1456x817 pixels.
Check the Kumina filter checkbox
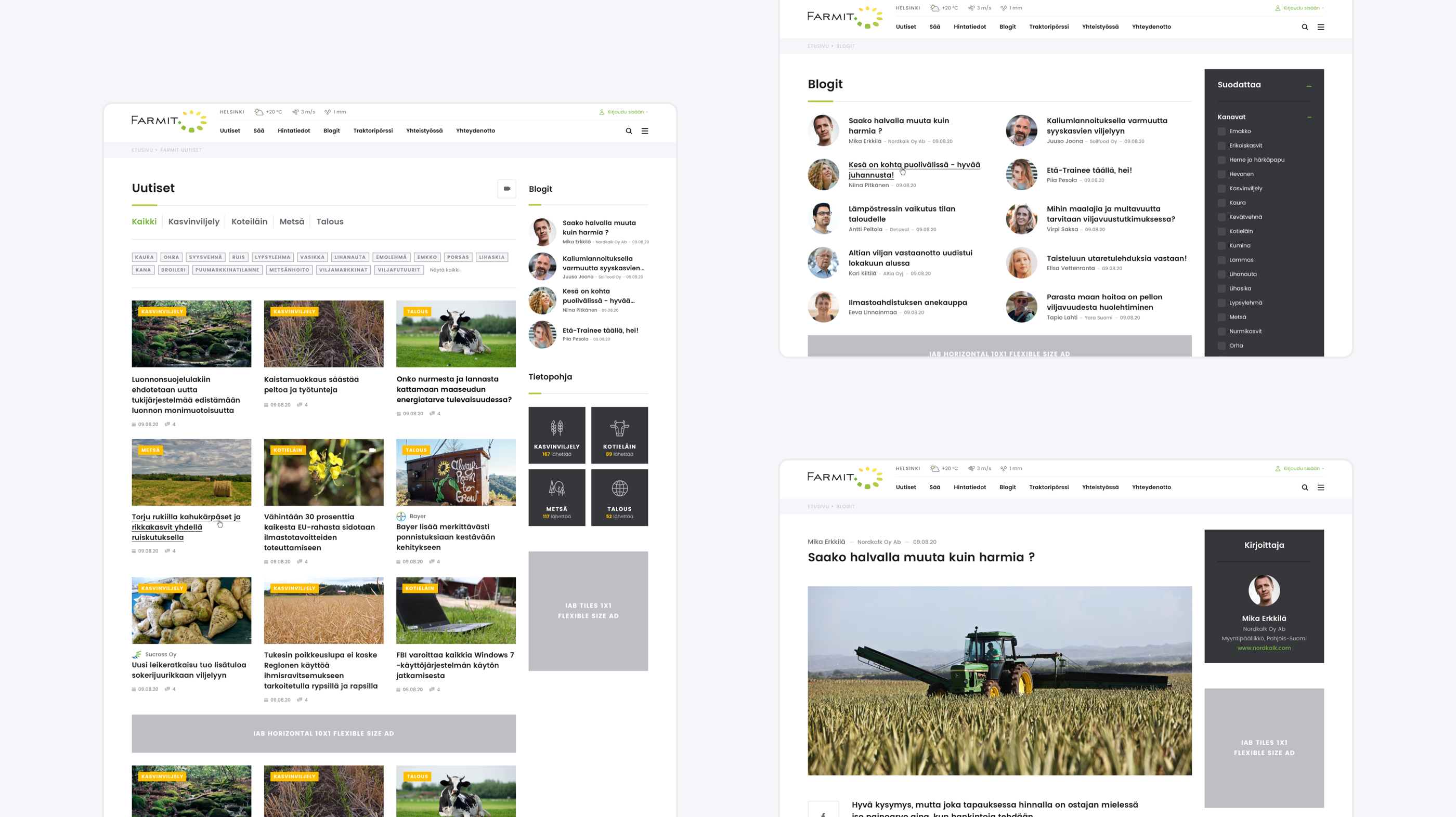[1221, 246]
